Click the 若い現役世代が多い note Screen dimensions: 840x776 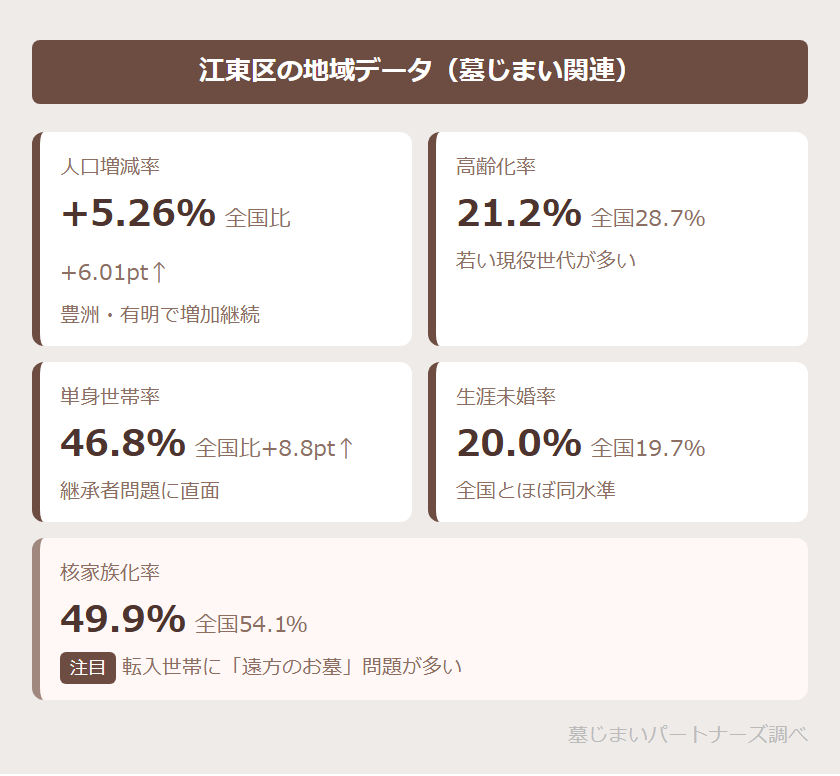(x=546, y=260)
